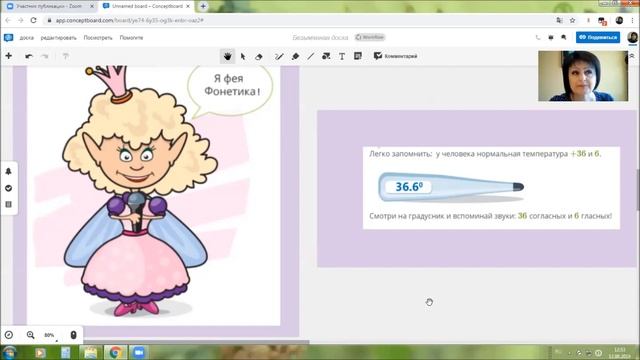Click the Поделиться share button
This screenshot has height=360, width=640.
598,37
